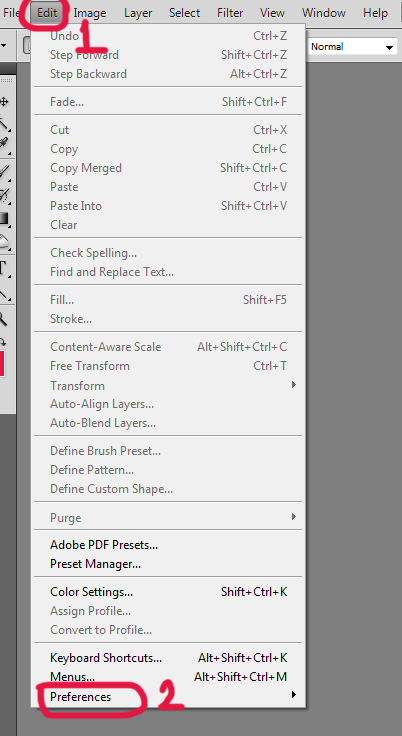Open the Filter menu

pos(230,13)
